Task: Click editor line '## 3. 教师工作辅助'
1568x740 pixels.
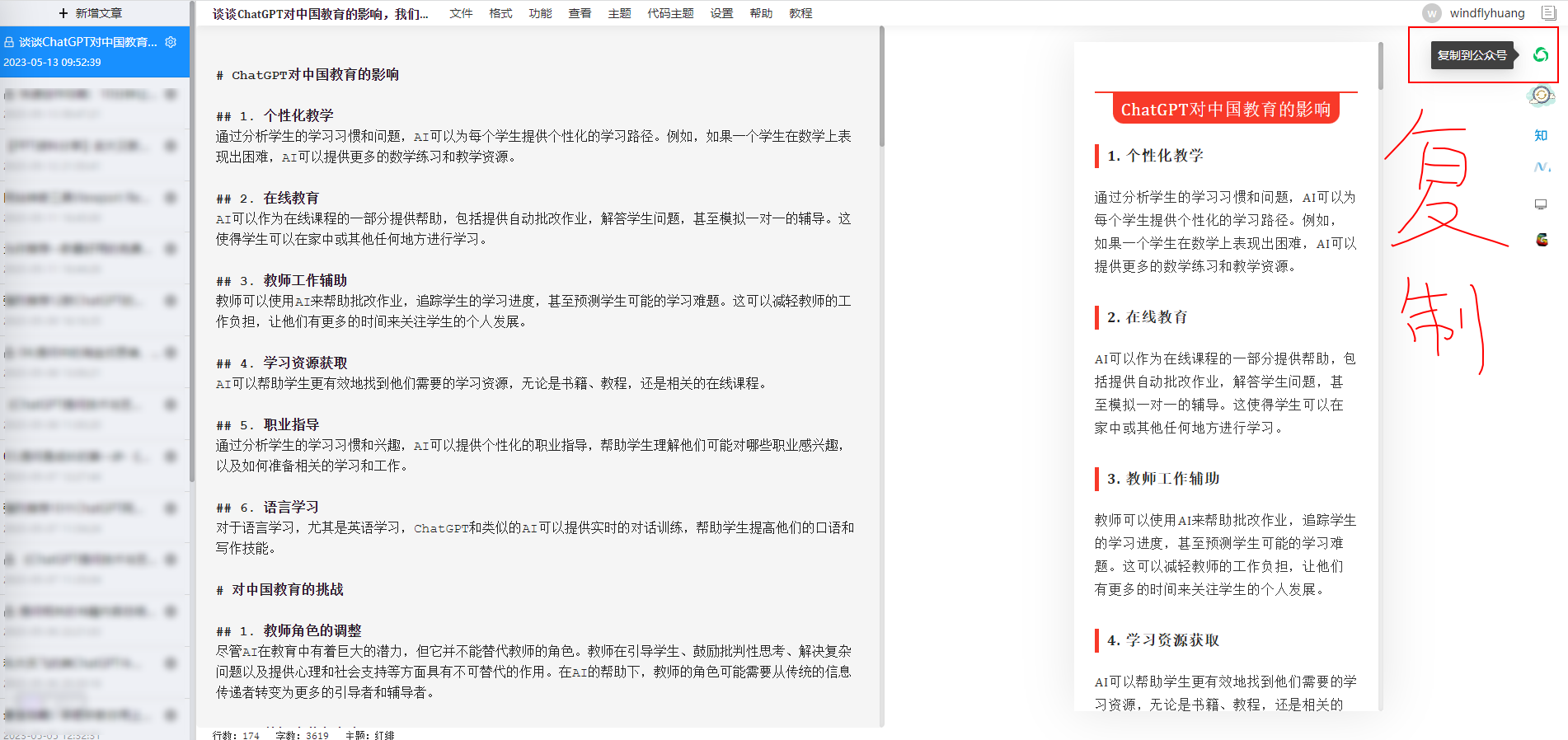Action: pos(281,281)
